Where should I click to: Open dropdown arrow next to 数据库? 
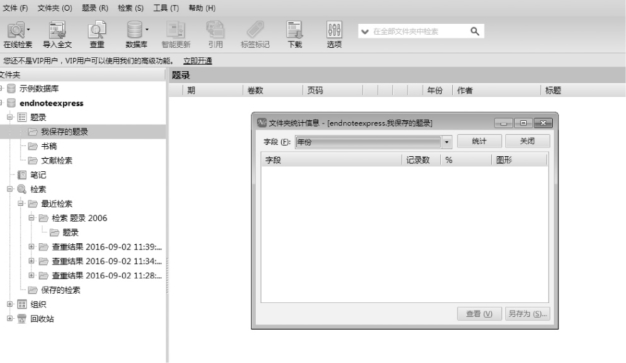[147, 29]
